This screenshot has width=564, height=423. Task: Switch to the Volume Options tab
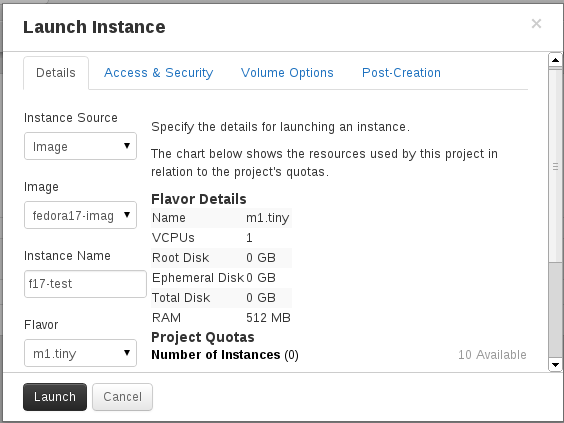(287, 73)
